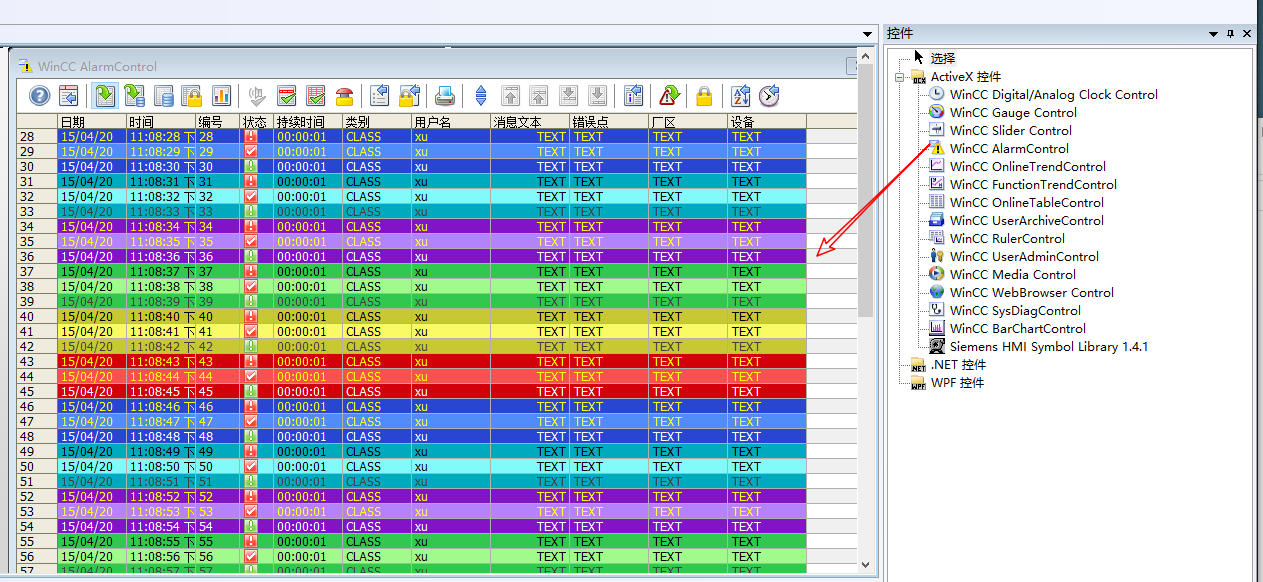Viewport: 1263px width, 582px height.
Task: Click the 日期 column header
Action: coord(92,121)
